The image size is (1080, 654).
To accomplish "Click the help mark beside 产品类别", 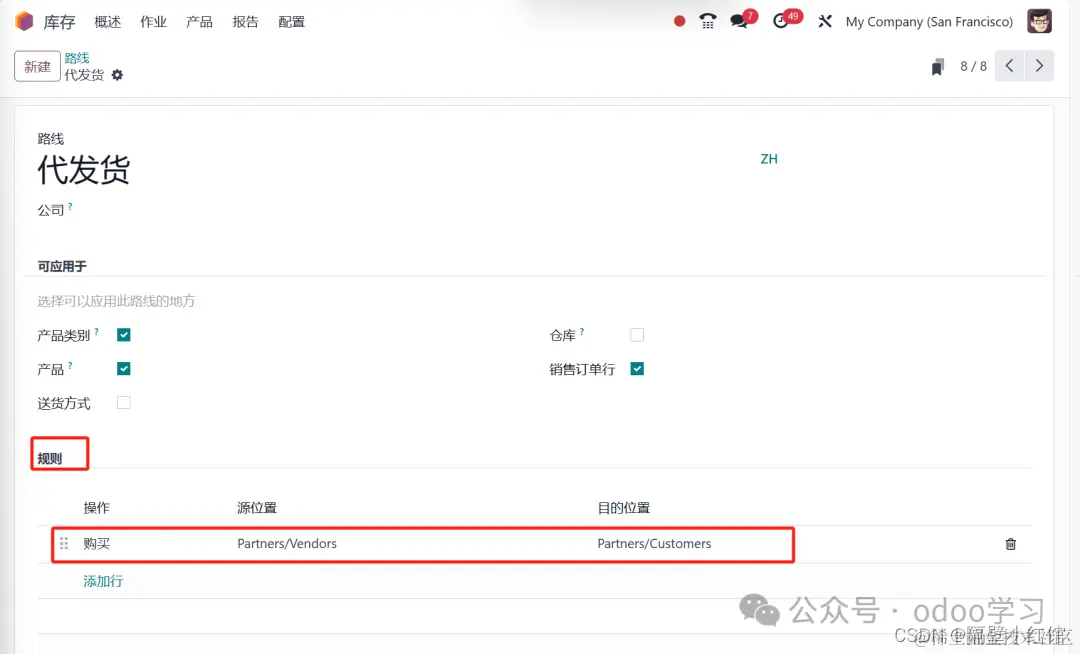I will [96, 332].
